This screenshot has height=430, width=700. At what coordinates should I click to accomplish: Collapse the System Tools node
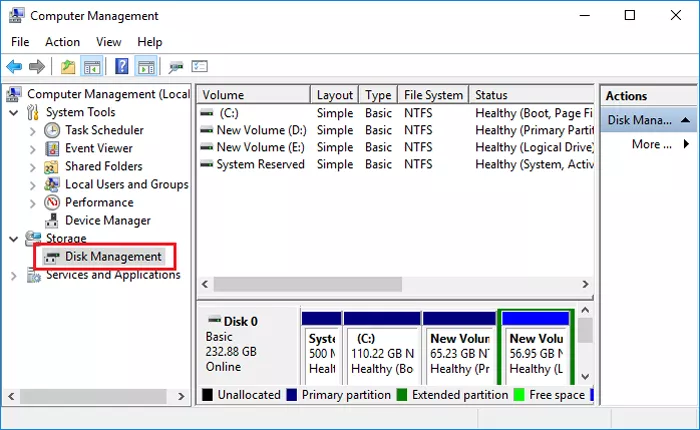[x=14, y=113]
